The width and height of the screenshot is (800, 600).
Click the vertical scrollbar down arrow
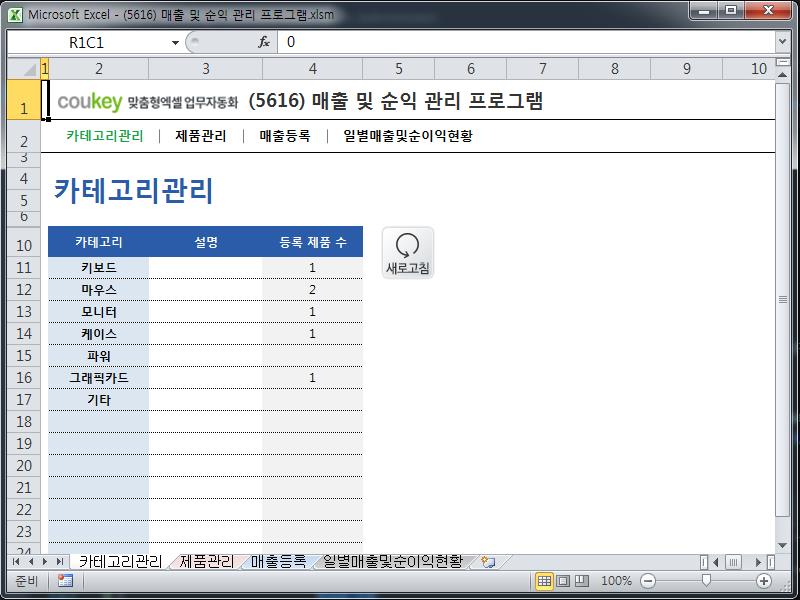coord(783,546)
